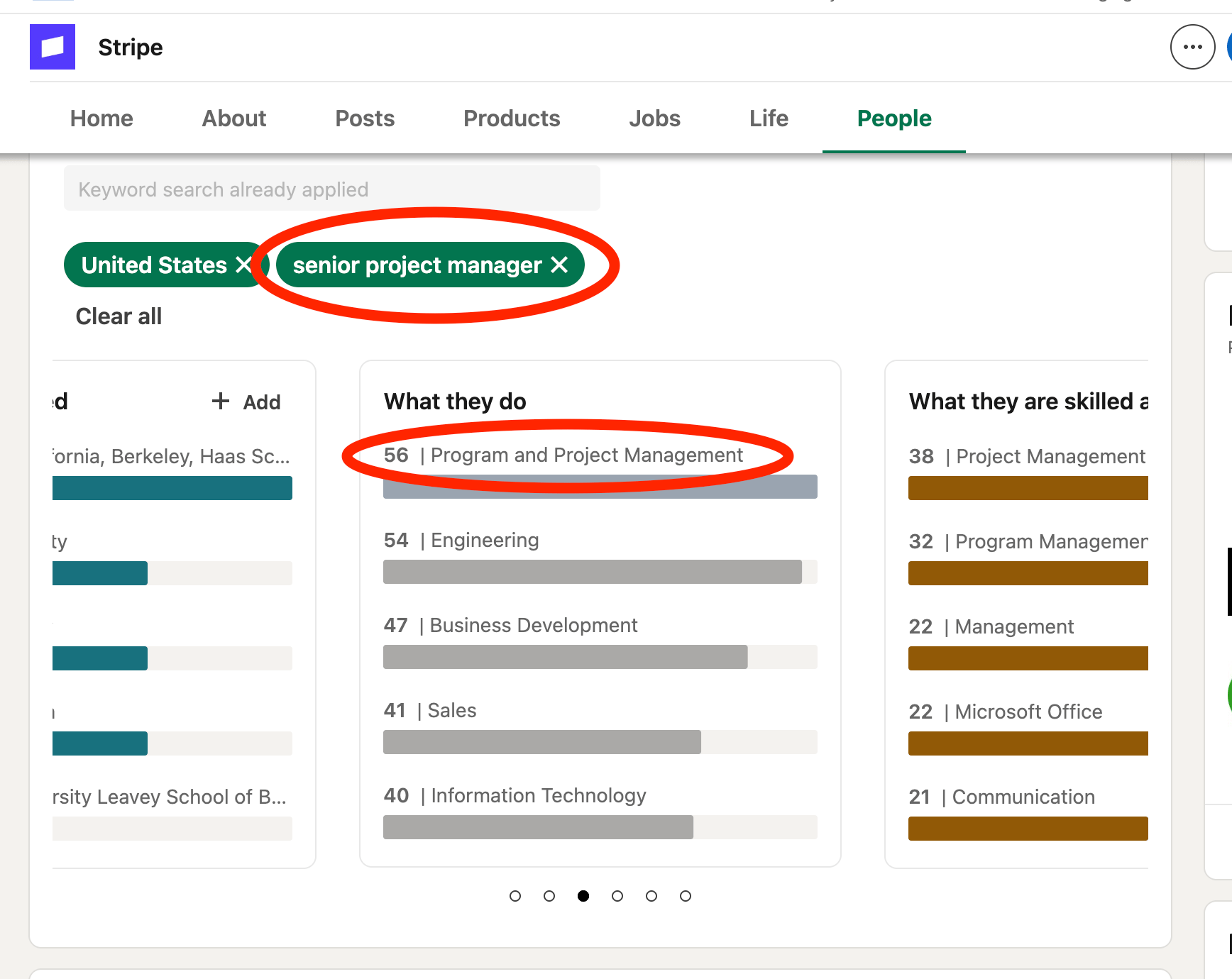
Task: Filter by Program and Project Management bar
Action: pos(600,487)
